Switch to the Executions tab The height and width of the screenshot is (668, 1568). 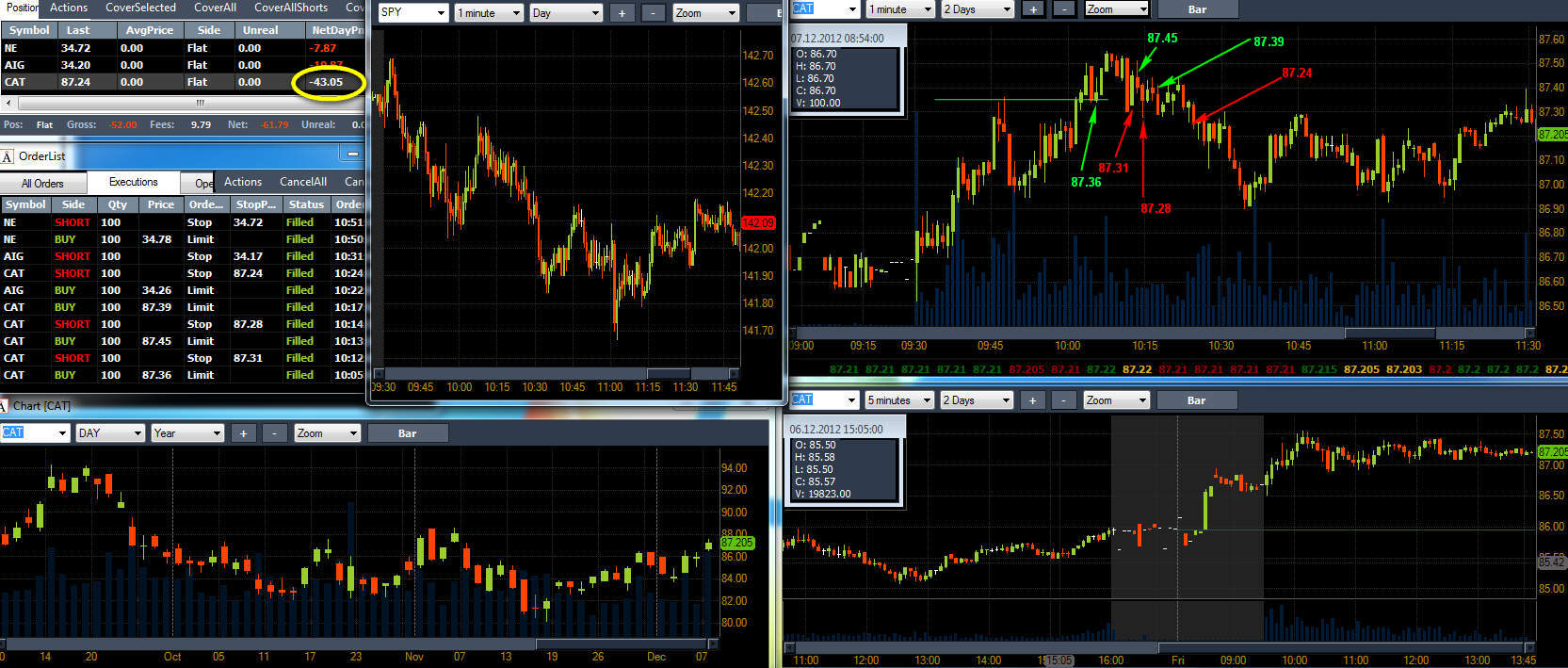tap(133, 182)
